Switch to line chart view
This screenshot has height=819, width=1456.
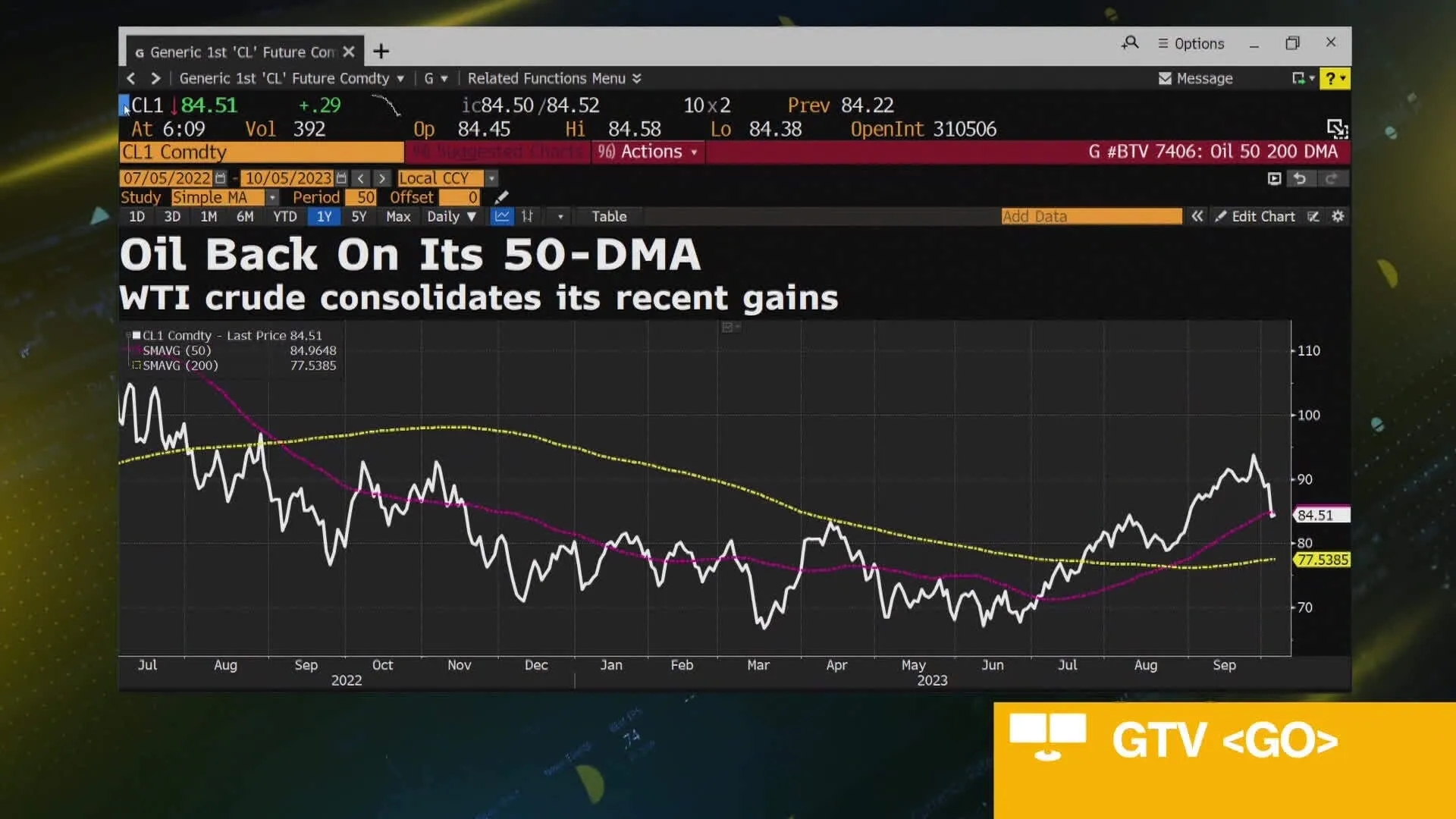coord(502,216)
